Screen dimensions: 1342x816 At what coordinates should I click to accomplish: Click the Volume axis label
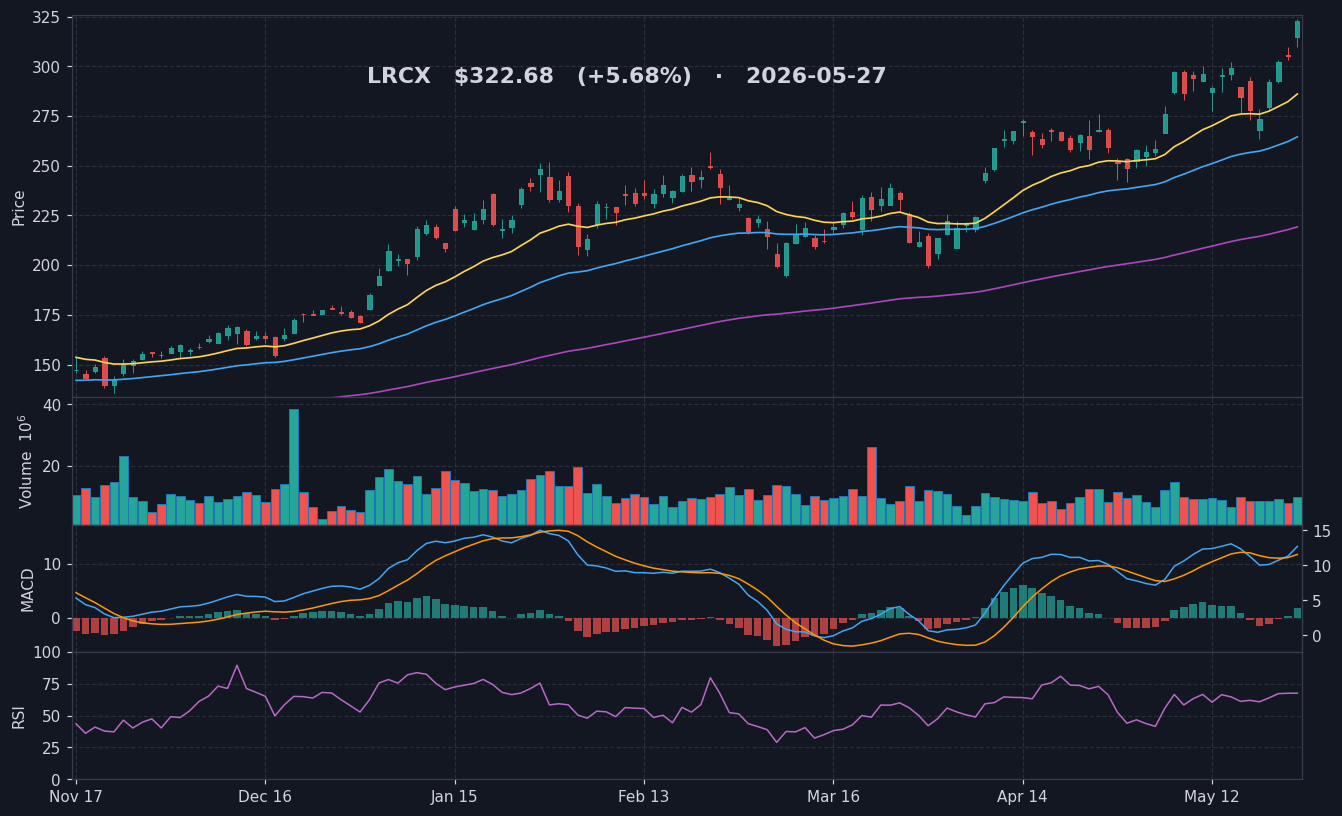coord(26,461)
